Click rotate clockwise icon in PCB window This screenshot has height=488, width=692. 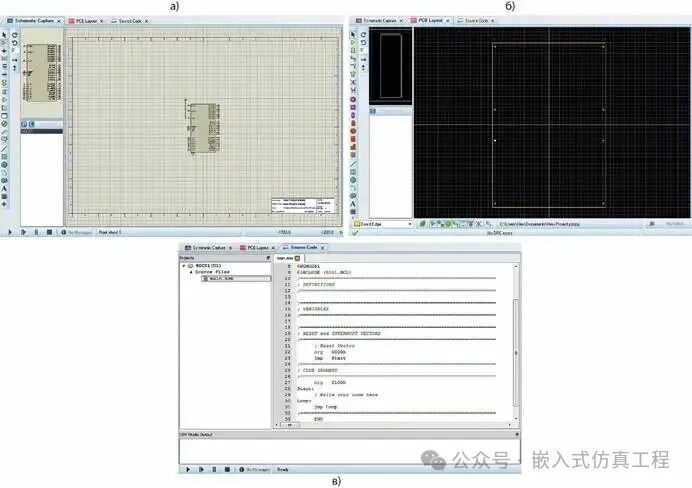363,34
